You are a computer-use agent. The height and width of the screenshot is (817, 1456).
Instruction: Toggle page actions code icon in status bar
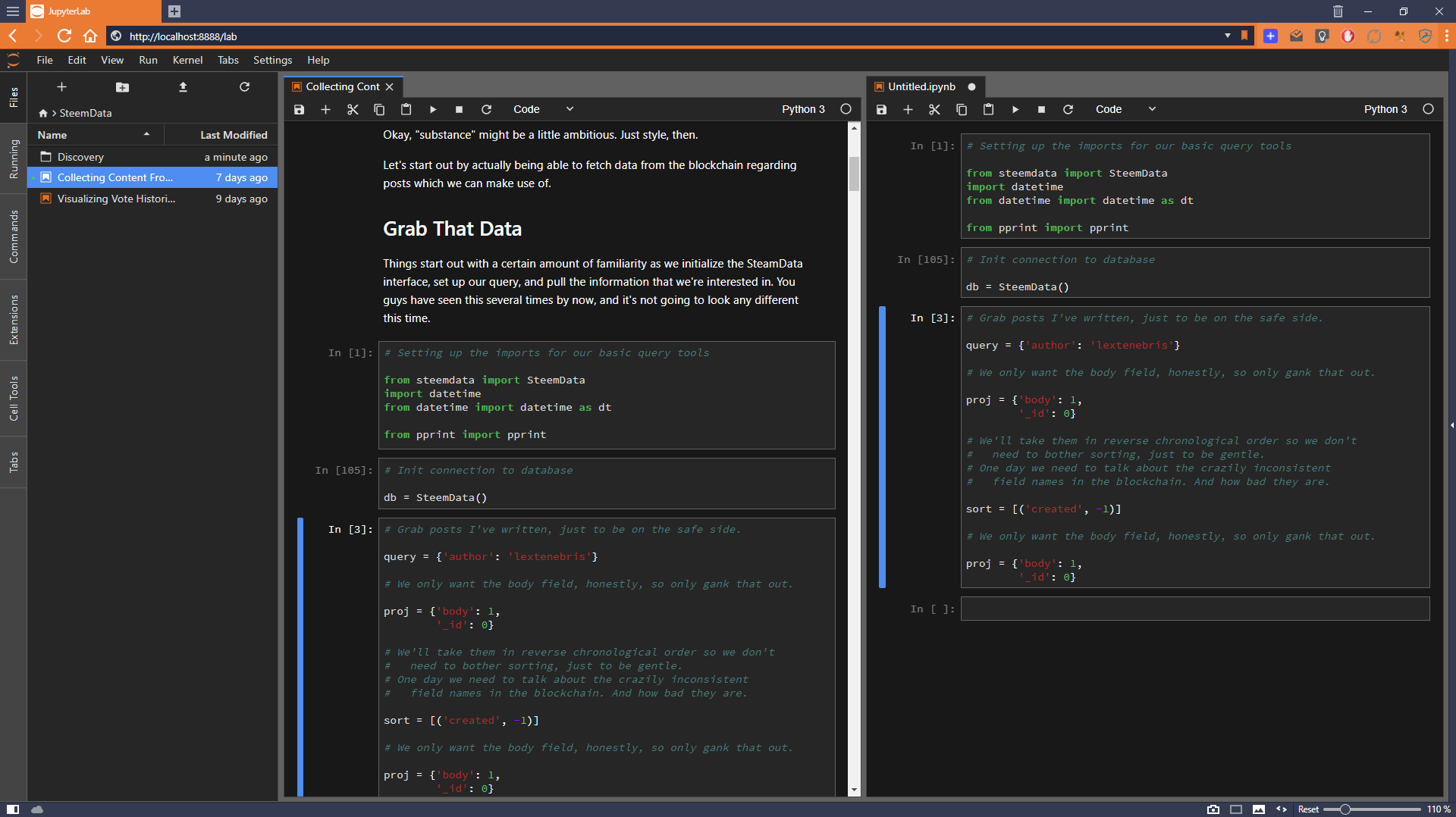[x=1282, y=809]
